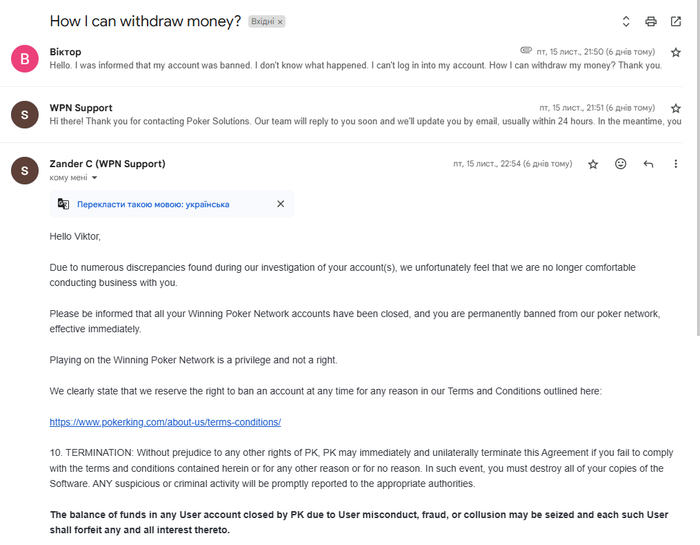Reply to Zander C's message
The width and height of the screenshot is (700, 545).
[x=648, y=164]
